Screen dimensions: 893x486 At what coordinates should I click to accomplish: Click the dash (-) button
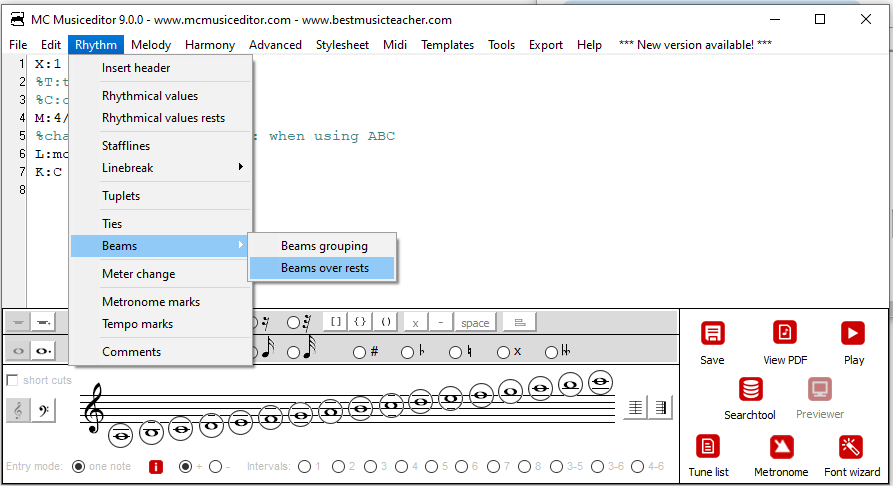click(440, 322)
